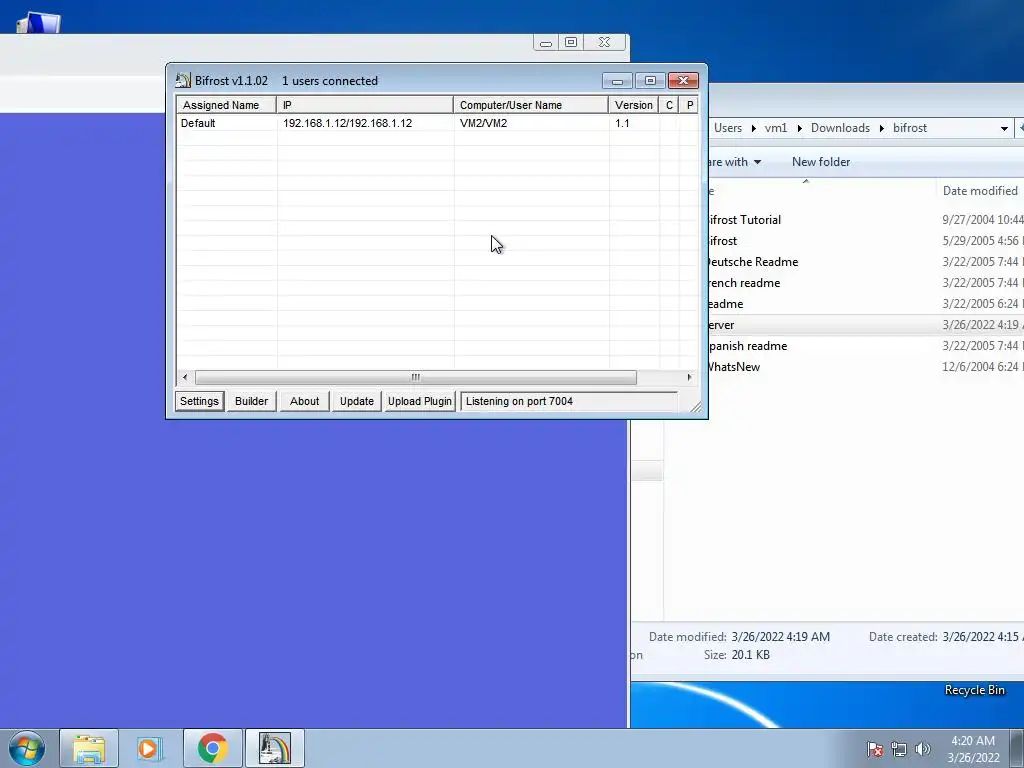Screen dimensions: 1024x768
Task: Sort by Assigned Name column header
Action: 226,104
